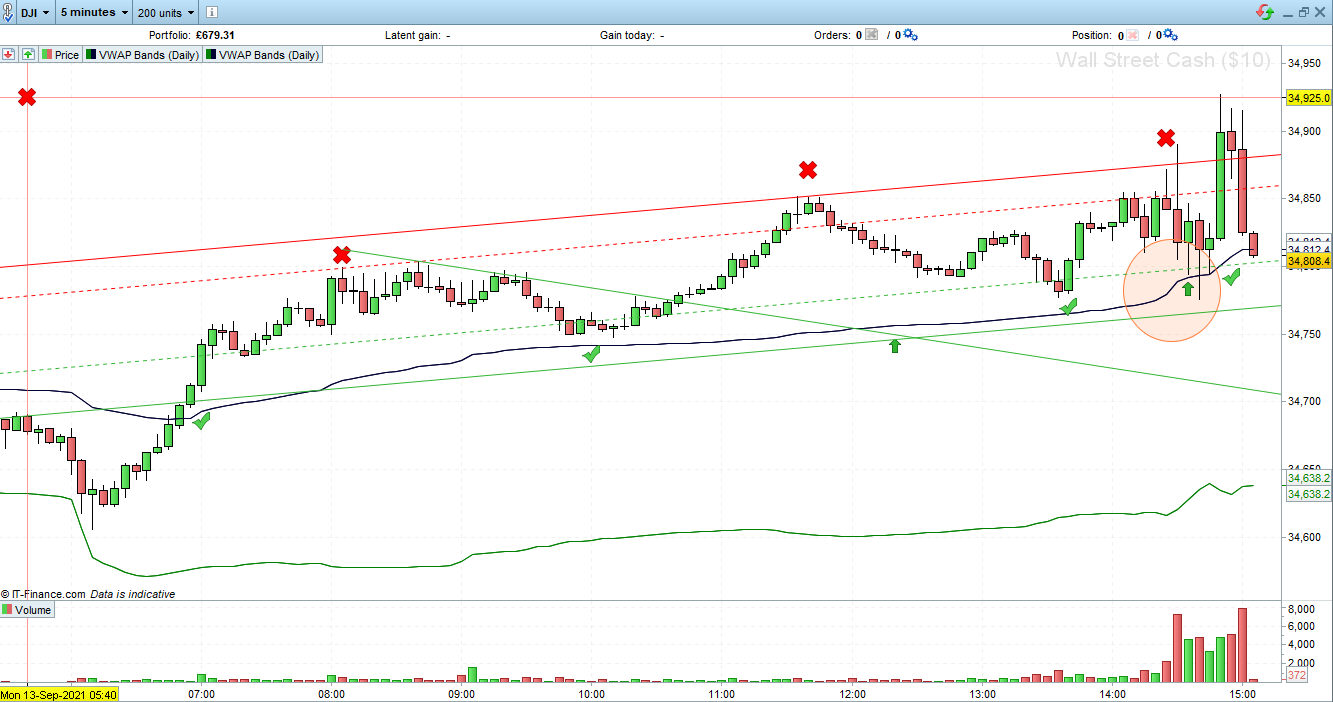Open the Position settings gear icon
Screen dimensions: 1333x702
click(x=1168, y=33)
